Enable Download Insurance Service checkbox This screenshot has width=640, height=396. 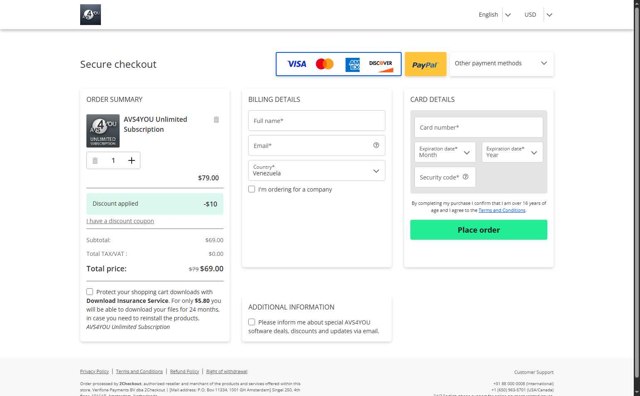click(89, 291)
